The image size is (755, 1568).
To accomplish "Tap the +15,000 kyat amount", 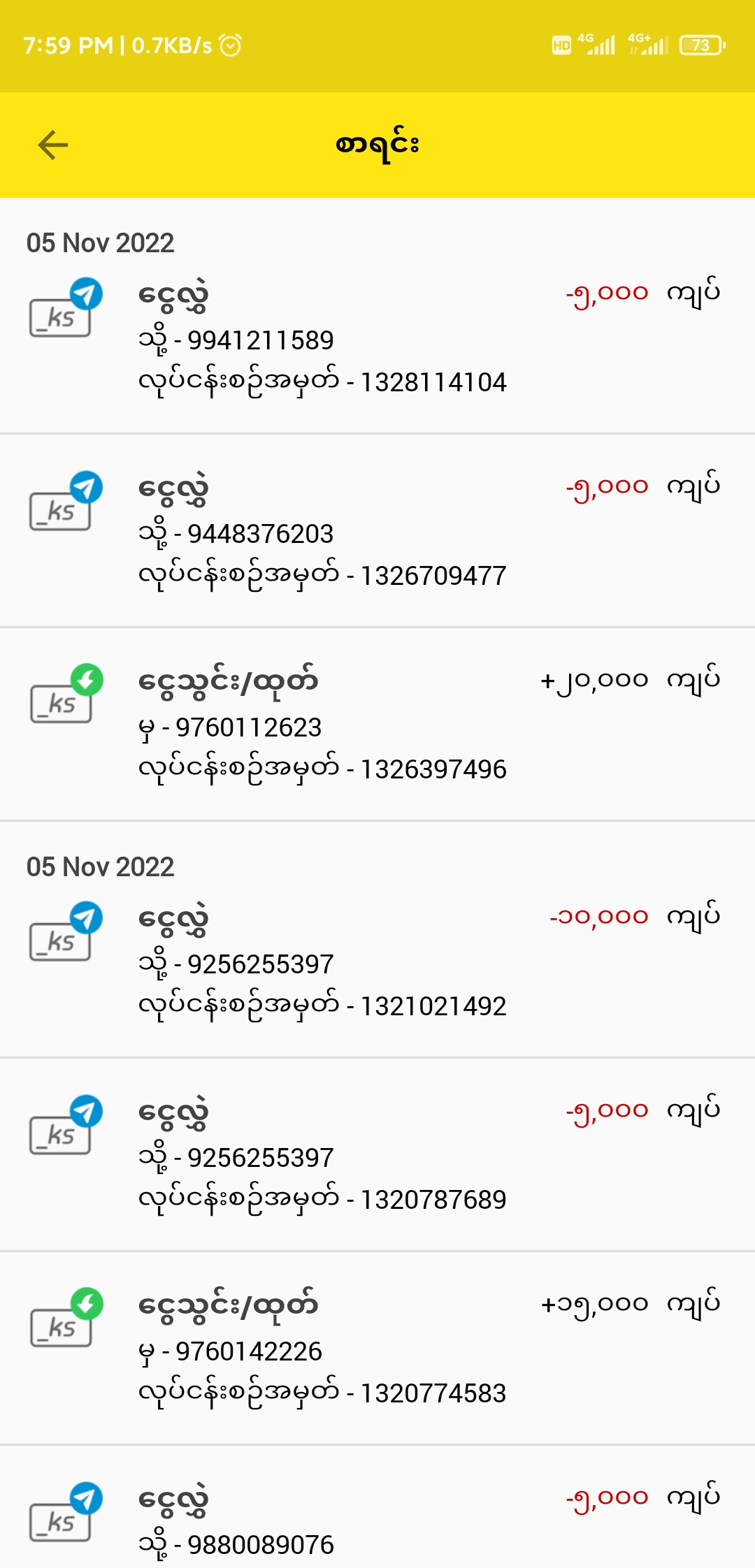I will (x=595, y=1305).
